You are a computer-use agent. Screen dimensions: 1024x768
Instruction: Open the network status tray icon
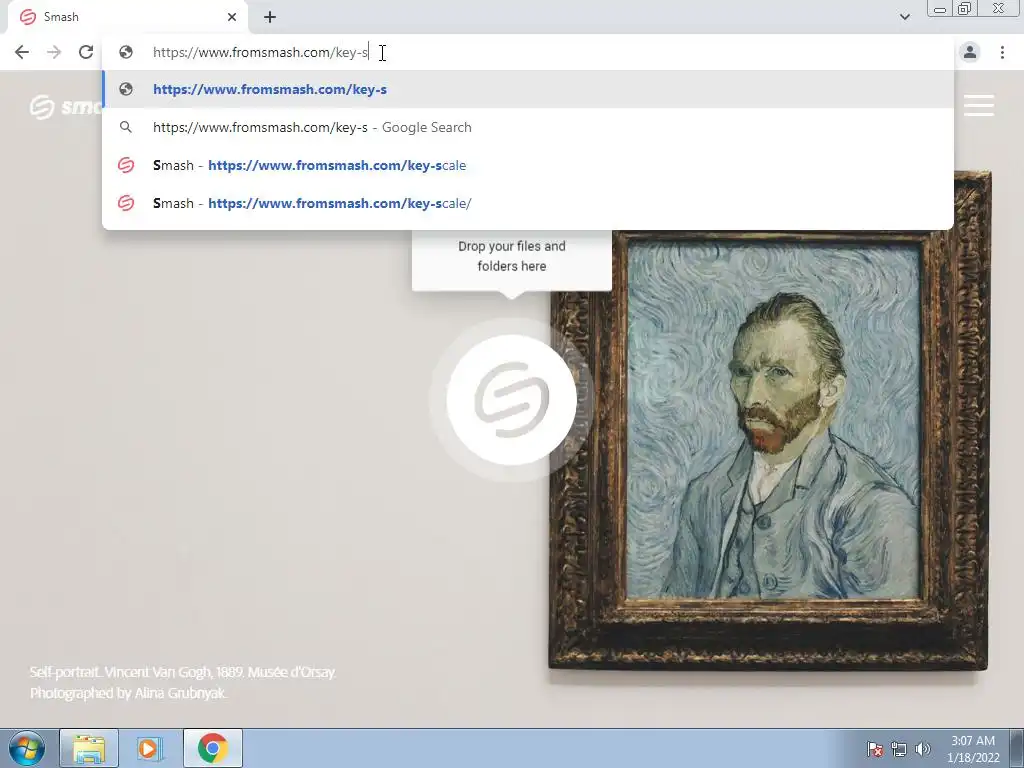[899, 749]
